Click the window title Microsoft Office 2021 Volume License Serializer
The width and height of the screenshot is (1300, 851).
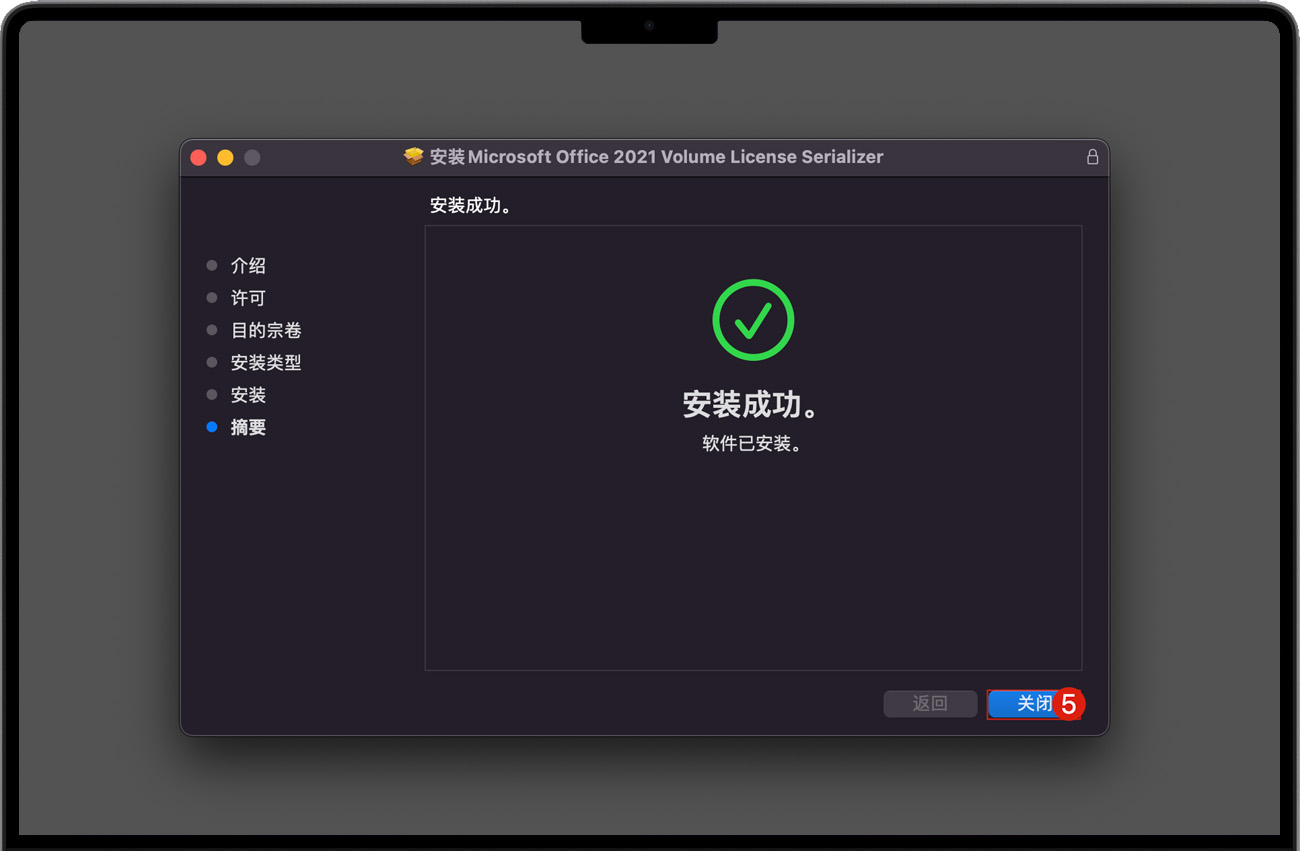click(x=656, y=157)
